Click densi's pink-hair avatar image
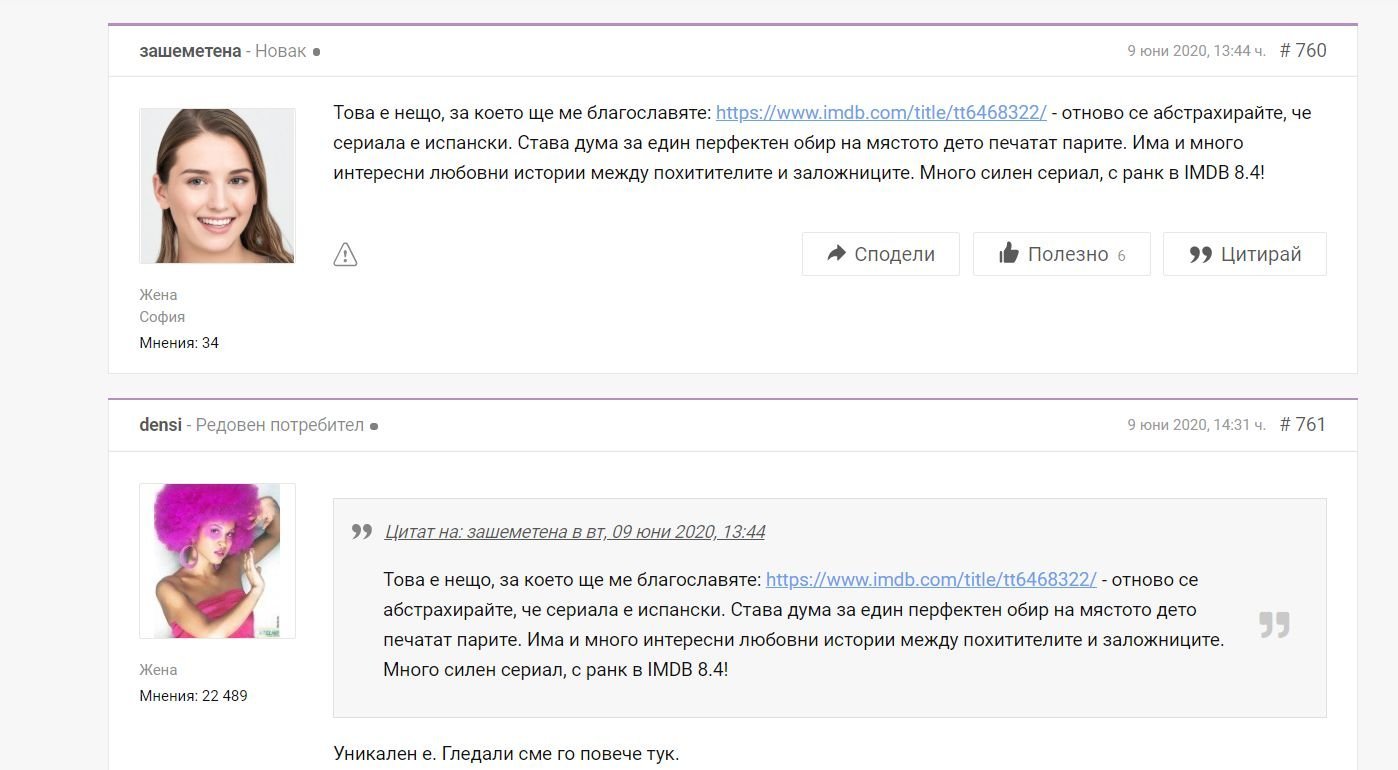Viewport: 1398px width, 770px height. (x=217, y=561)
